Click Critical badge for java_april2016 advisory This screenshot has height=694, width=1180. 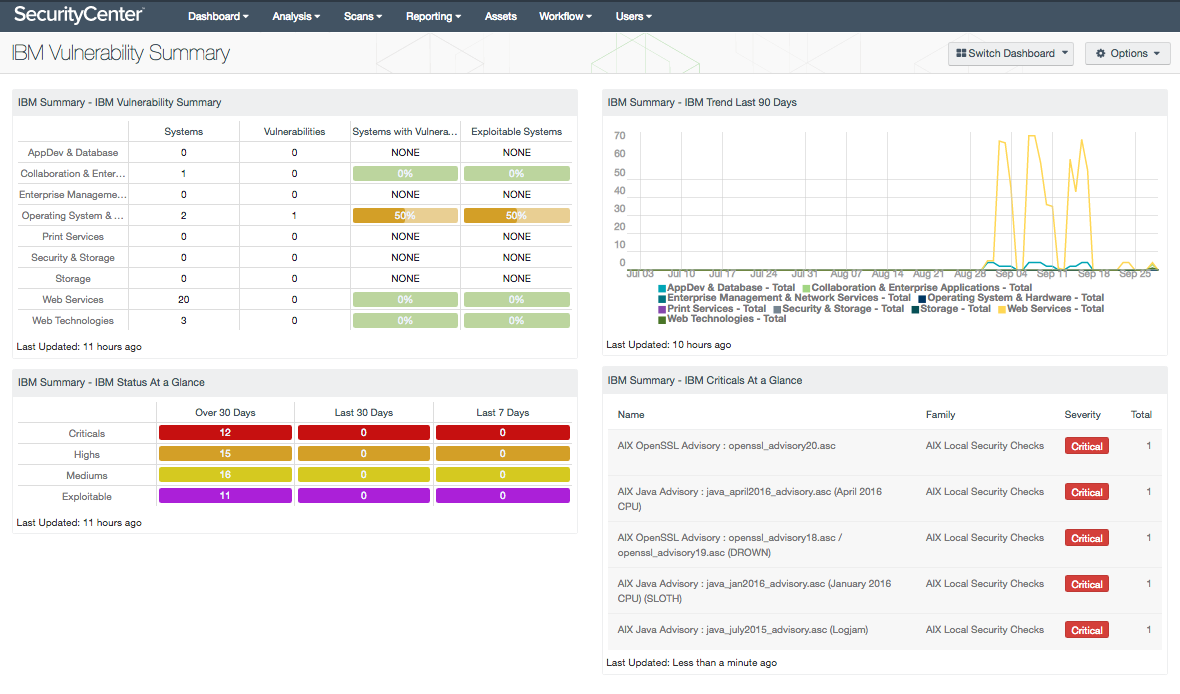[x=1087, y=492]
